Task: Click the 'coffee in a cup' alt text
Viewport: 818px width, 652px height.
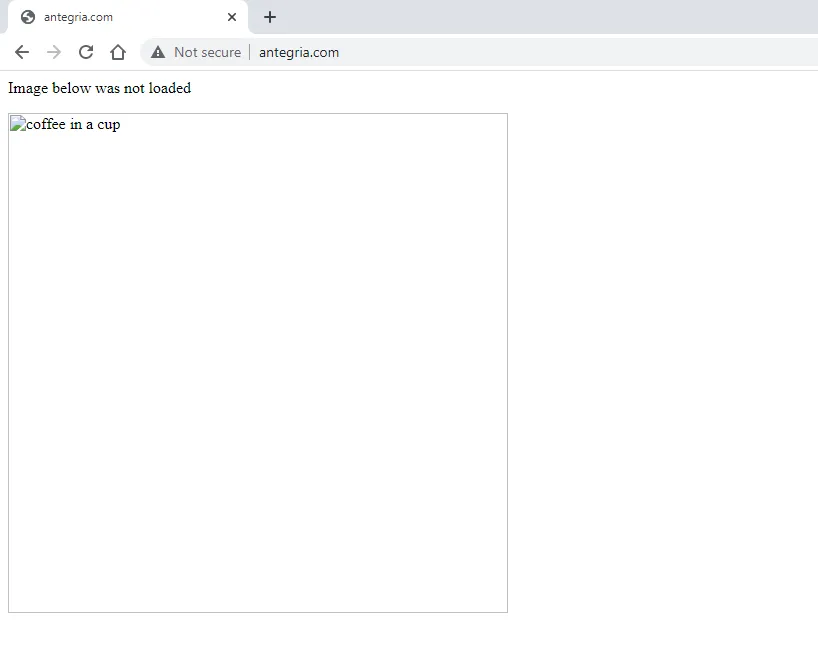Action: 74,124
